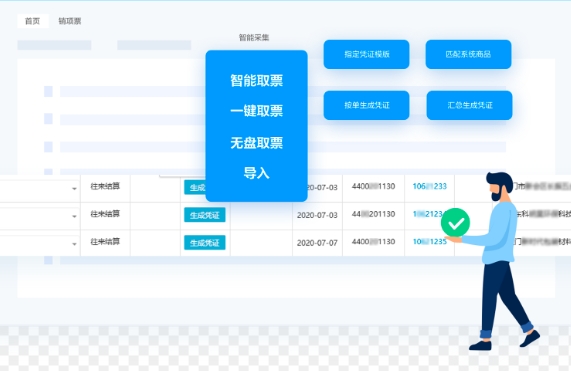Open the invoice link ending in 233
Screen dimensions: 571x371
429,186
